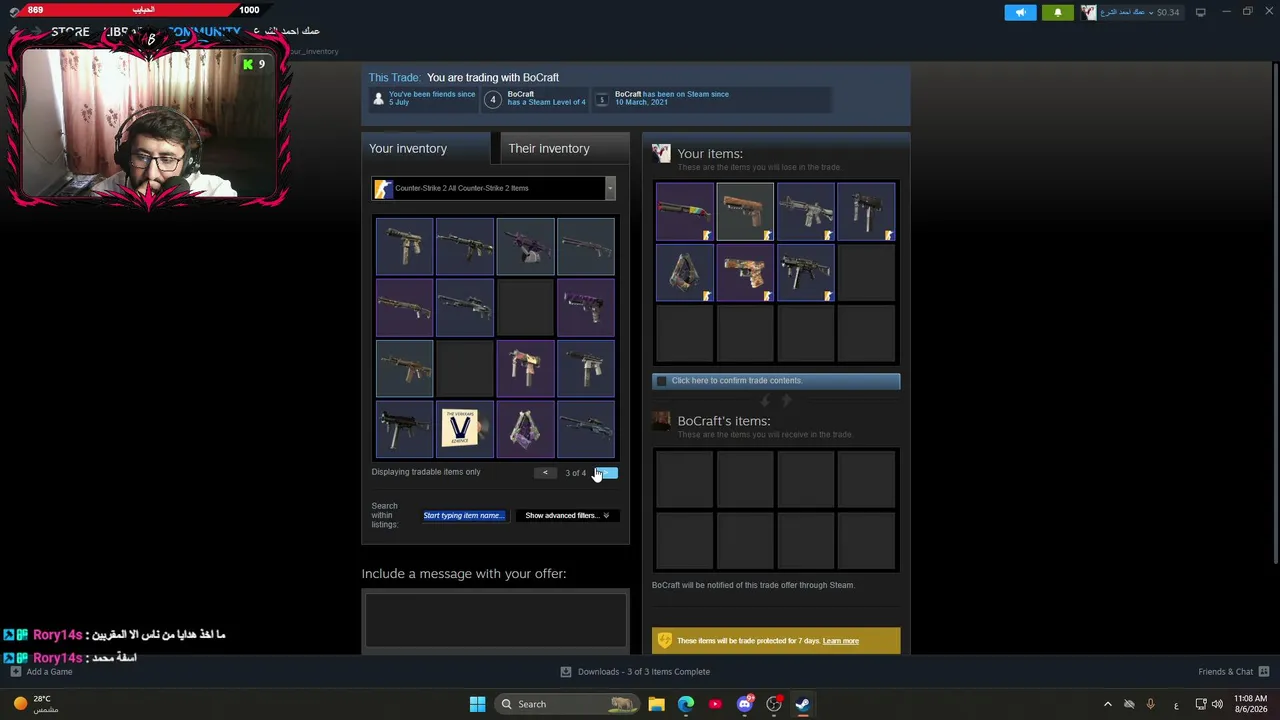Screen dimensions: 1280x720
Task: Open Friends & Chat text link
Action: (1226, 672)
